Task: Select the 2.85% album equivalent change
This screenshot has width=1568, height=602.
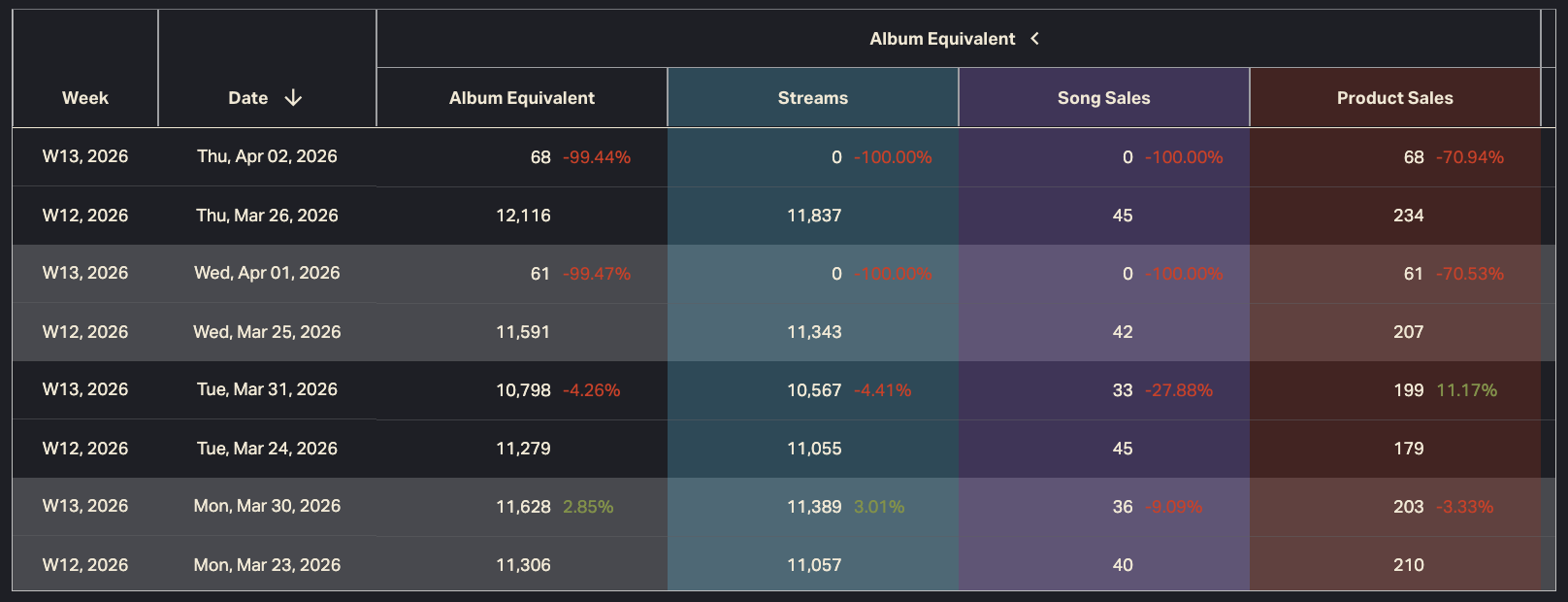Action: pos(588,507)
